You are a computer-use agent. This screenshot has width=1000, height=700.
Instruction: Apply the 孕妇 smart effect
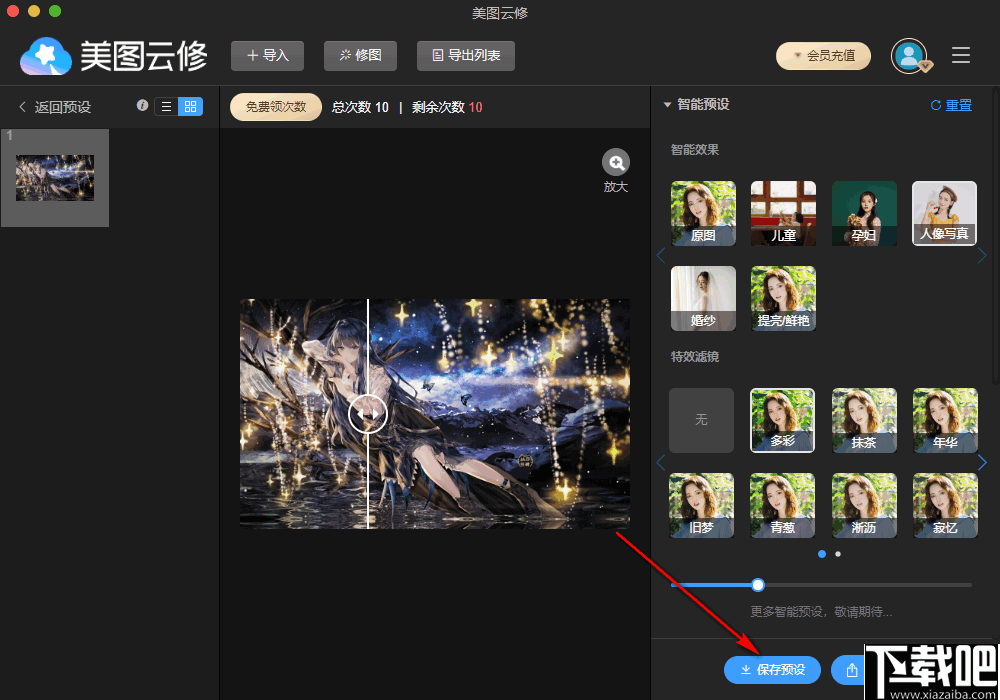tap(864, 214)
